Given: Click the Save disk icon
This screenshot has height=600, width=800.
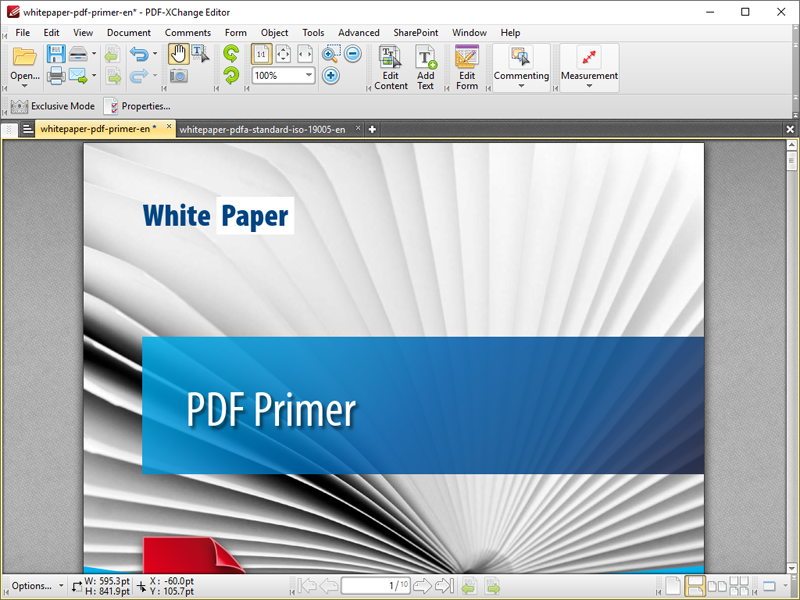Looking at the screenshot, I should 56,54.
